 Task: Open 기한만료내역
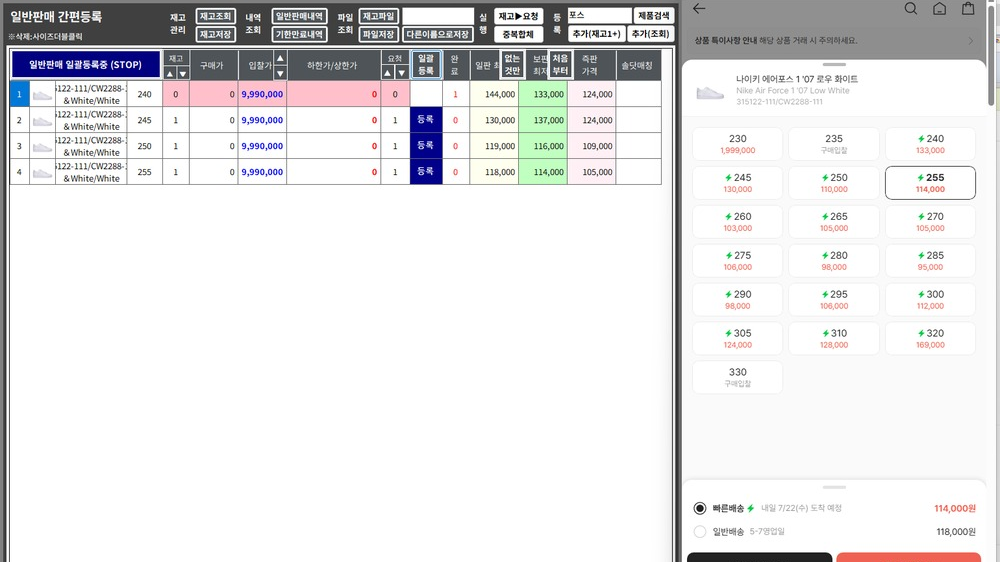coord(299,34)
